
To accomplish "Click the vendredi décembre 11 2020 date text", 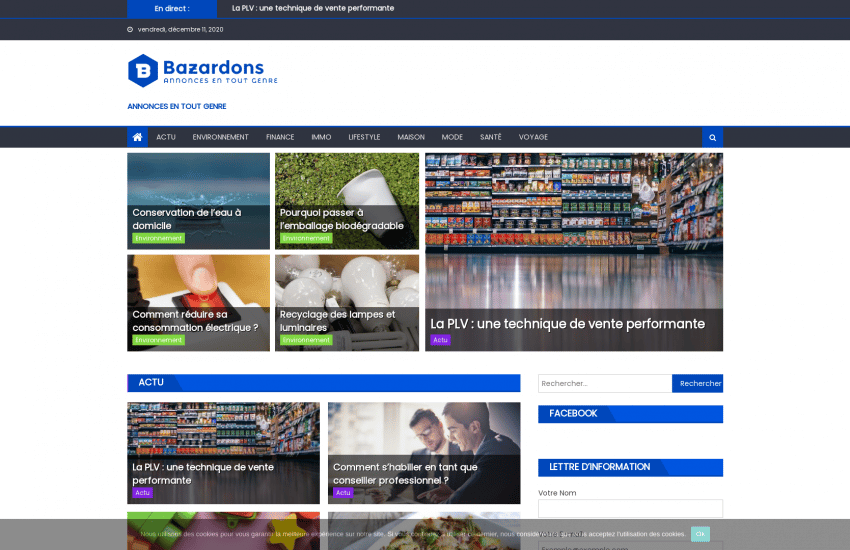I will point(181,30).
